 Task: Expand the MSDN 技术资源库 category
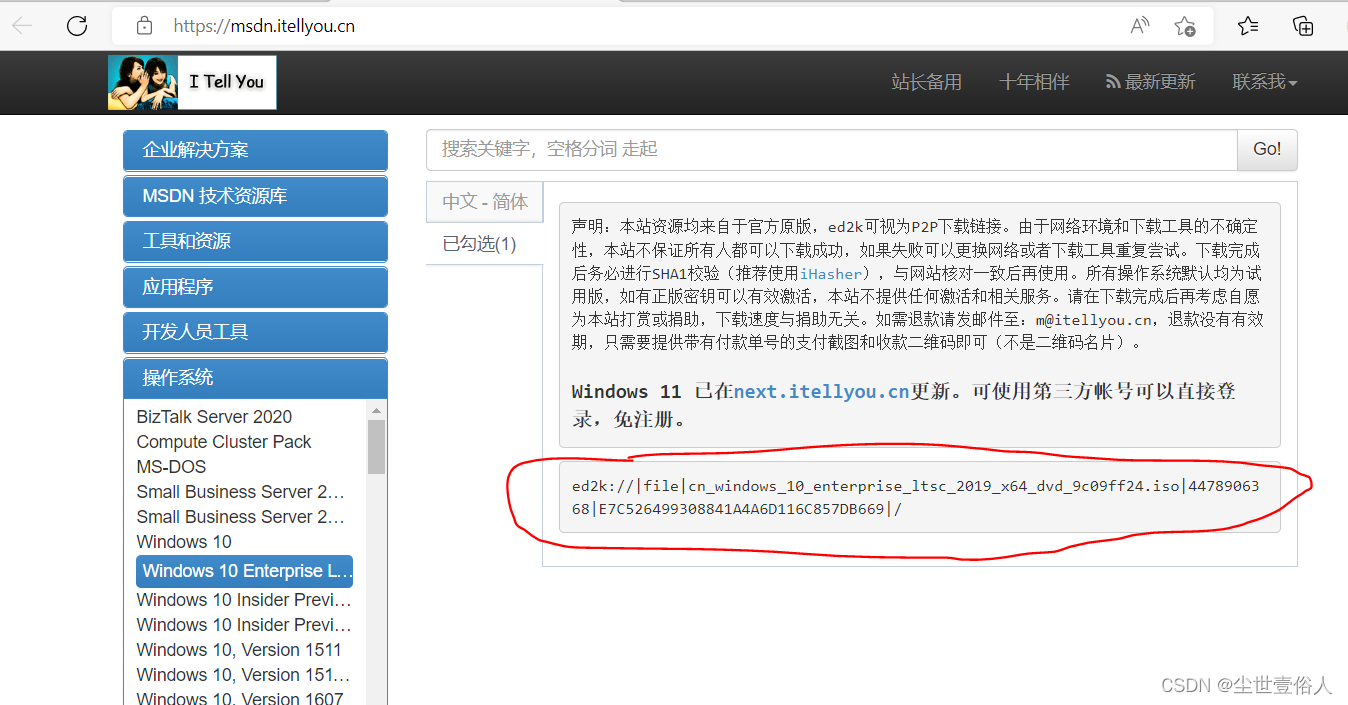255,196
